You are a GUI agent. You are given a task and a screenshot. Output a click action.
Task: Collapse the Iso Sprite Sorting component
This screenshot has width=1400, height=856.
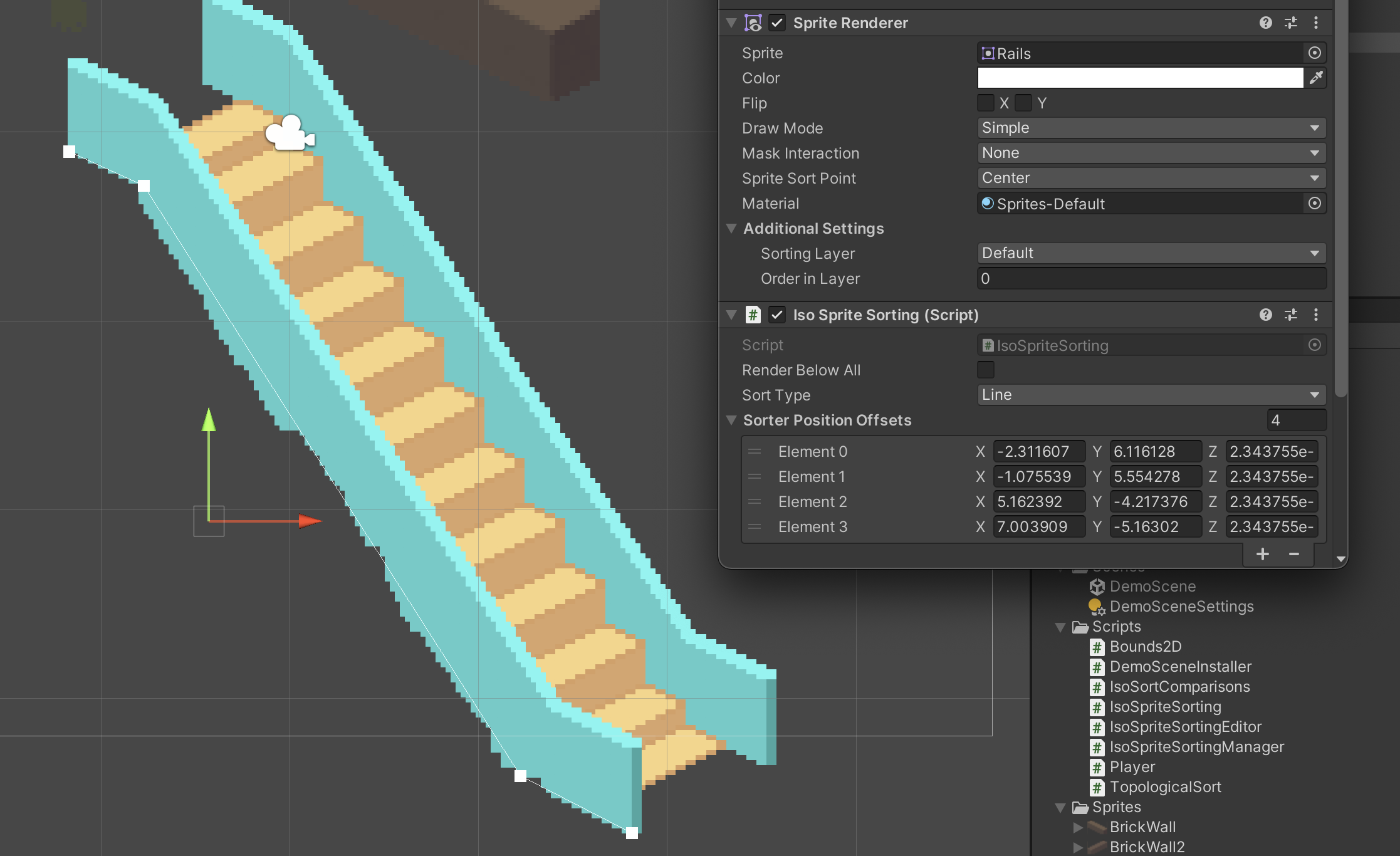point(731,315)
